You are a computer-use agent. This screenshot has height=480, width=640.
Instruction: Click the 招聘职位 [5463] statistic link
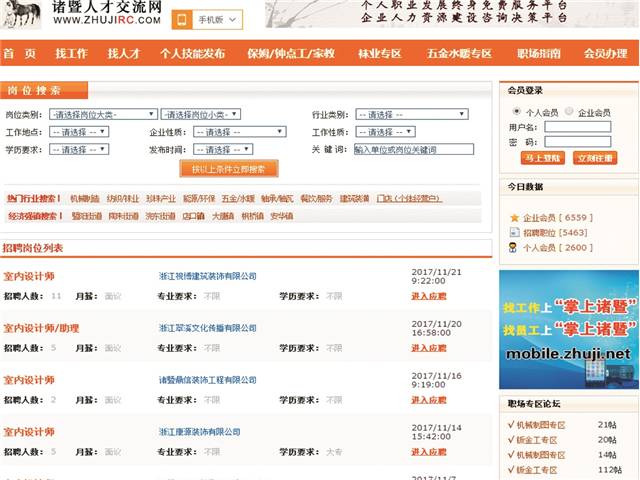pyautogui.click(x=555, y=233)
